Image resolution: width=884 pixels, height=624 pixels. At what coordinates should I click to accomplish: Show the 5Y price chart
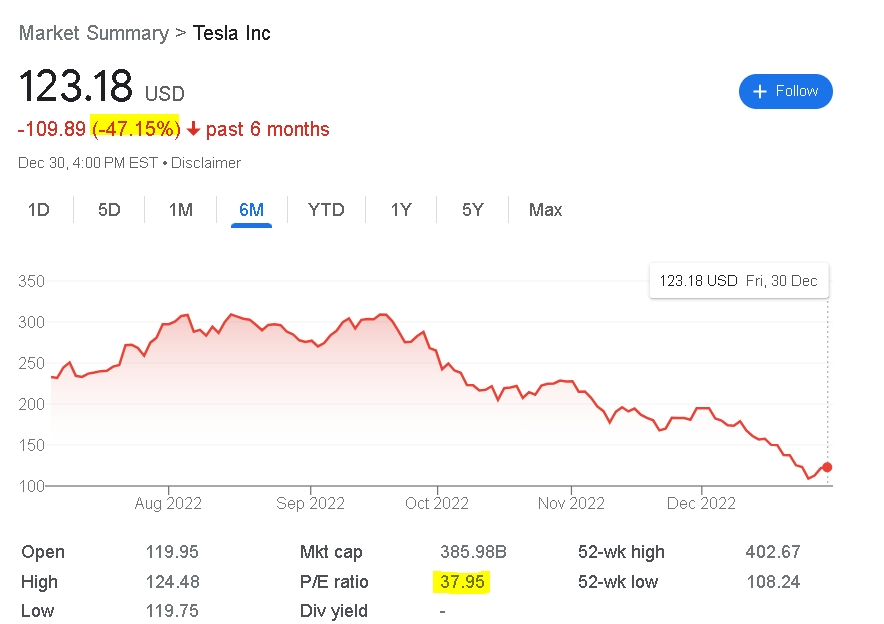pyautogui.click(x=472, y=210)
